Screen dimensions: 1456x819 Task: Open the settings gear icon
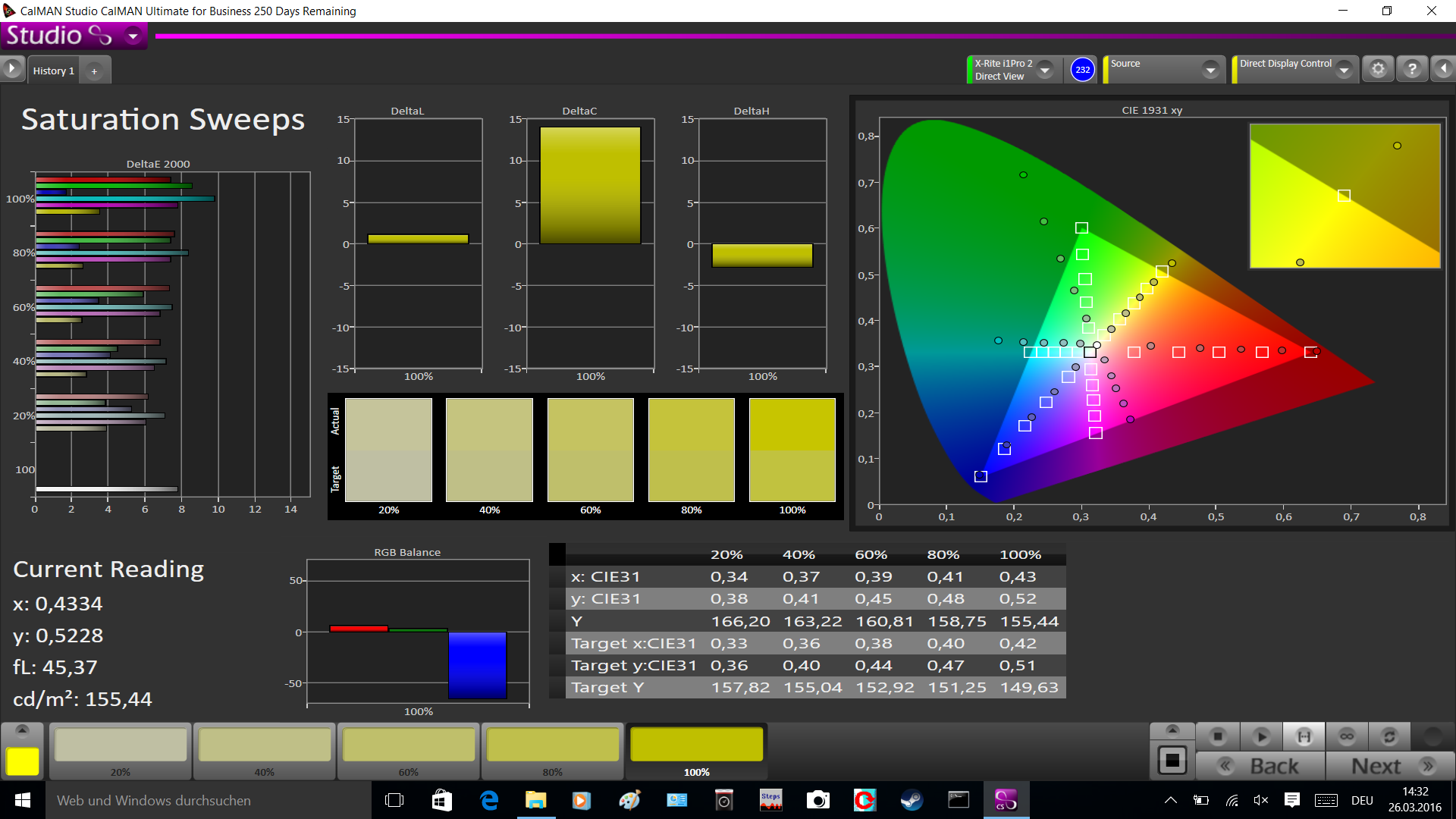[x=1378, y=70]
